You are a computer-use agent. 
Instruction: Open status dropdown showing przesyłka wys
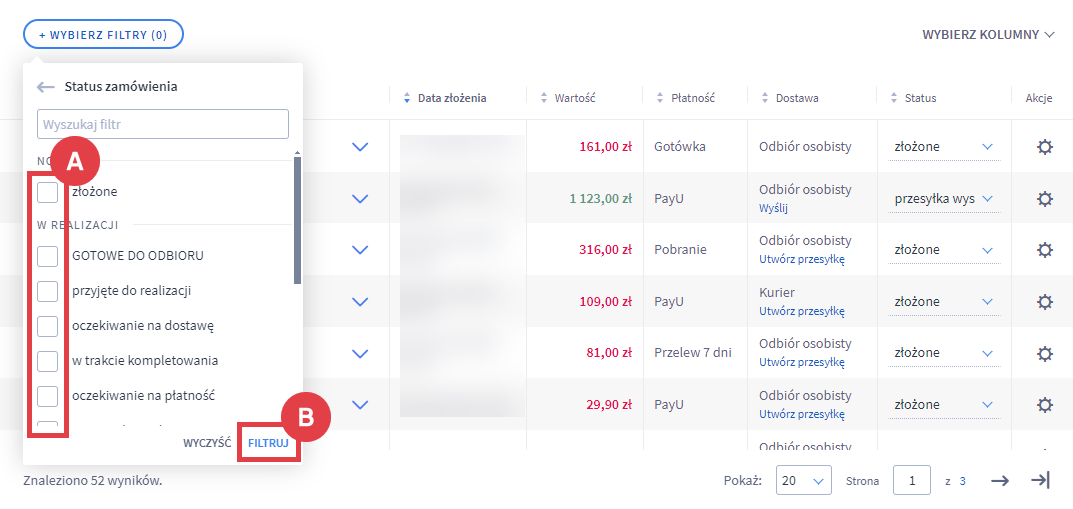click(944, 199)
